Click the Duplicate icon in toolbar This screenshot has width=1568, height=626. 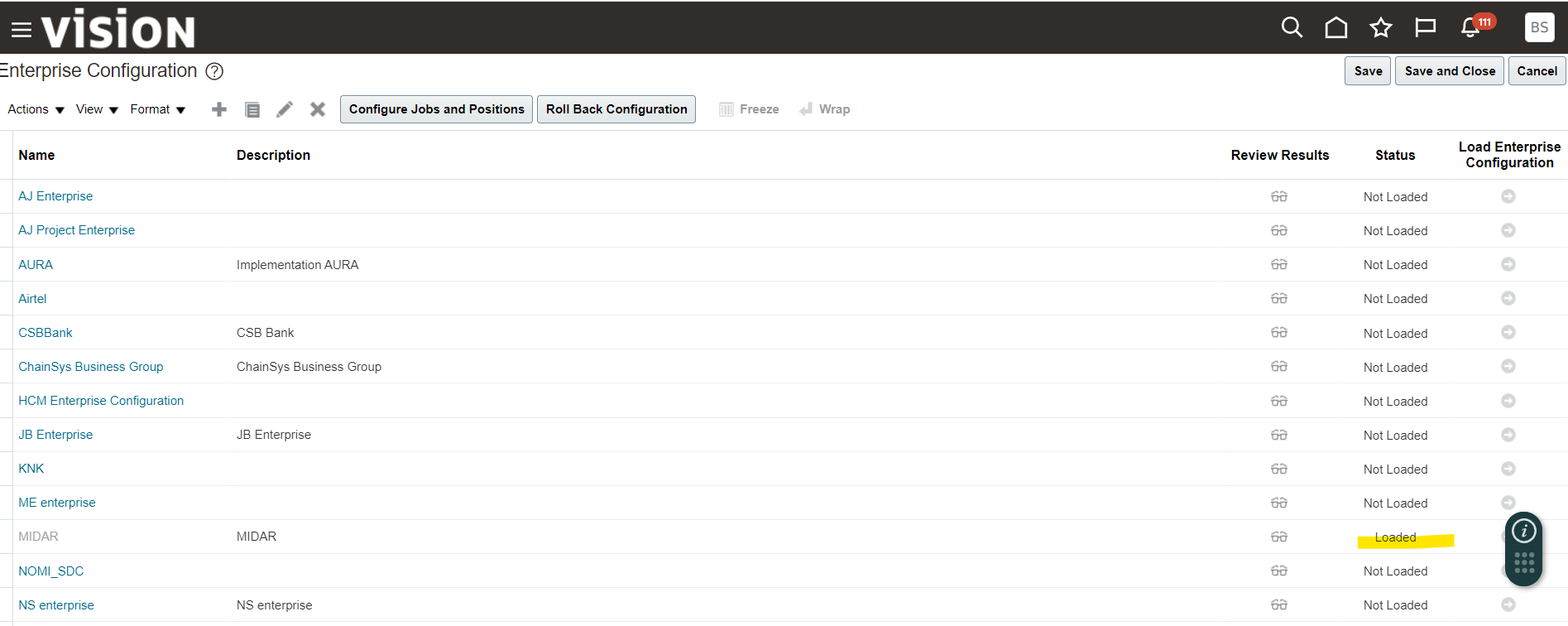coord(252,109)
